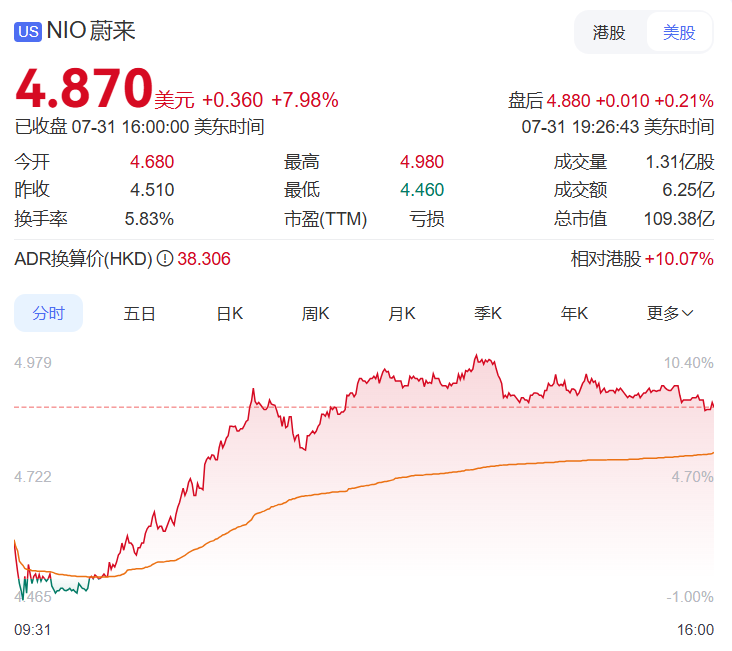Click 成交量 value 1.31亿股

[680, 162]
